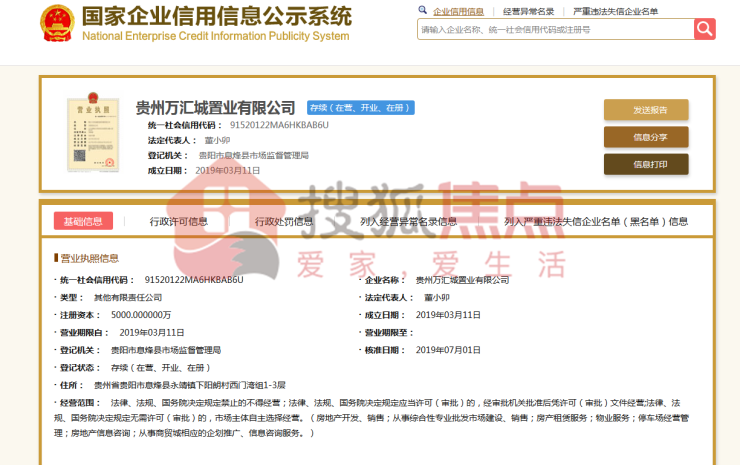The image size is (740, 465).
Task: Switch to the 行政处罚信息 tab
Action: pyautogui.click(x=284, y=221)
